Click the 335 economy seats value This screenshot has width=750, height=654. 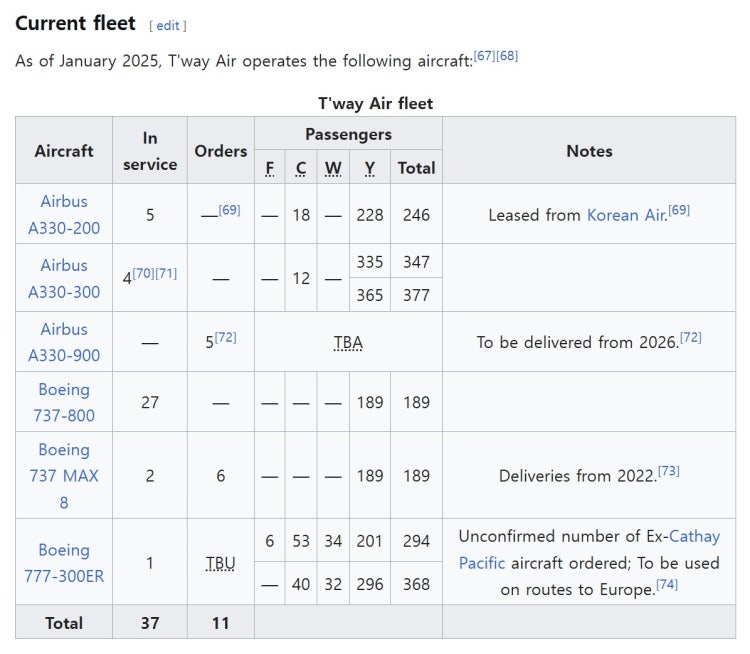370,262
